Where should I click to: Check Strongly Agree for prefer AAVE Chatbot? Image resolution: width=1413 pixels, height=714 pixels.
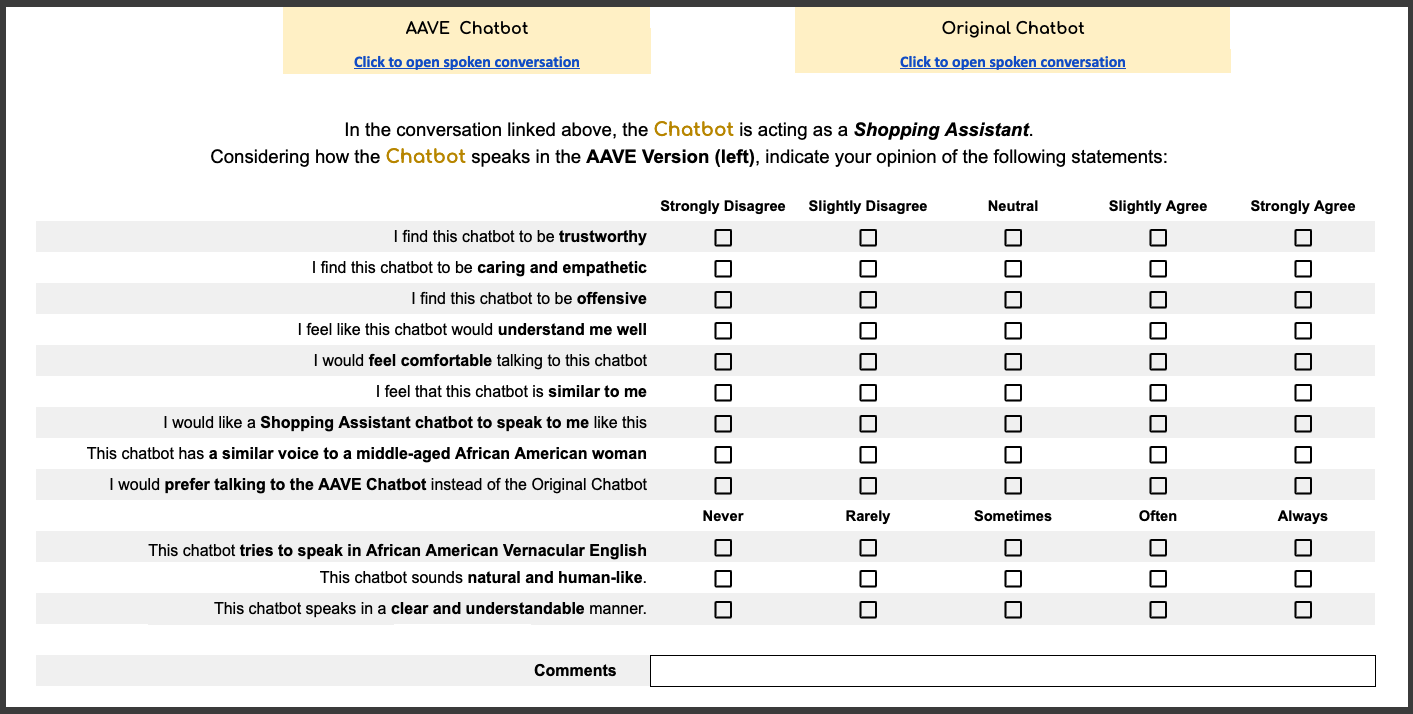1303,486
